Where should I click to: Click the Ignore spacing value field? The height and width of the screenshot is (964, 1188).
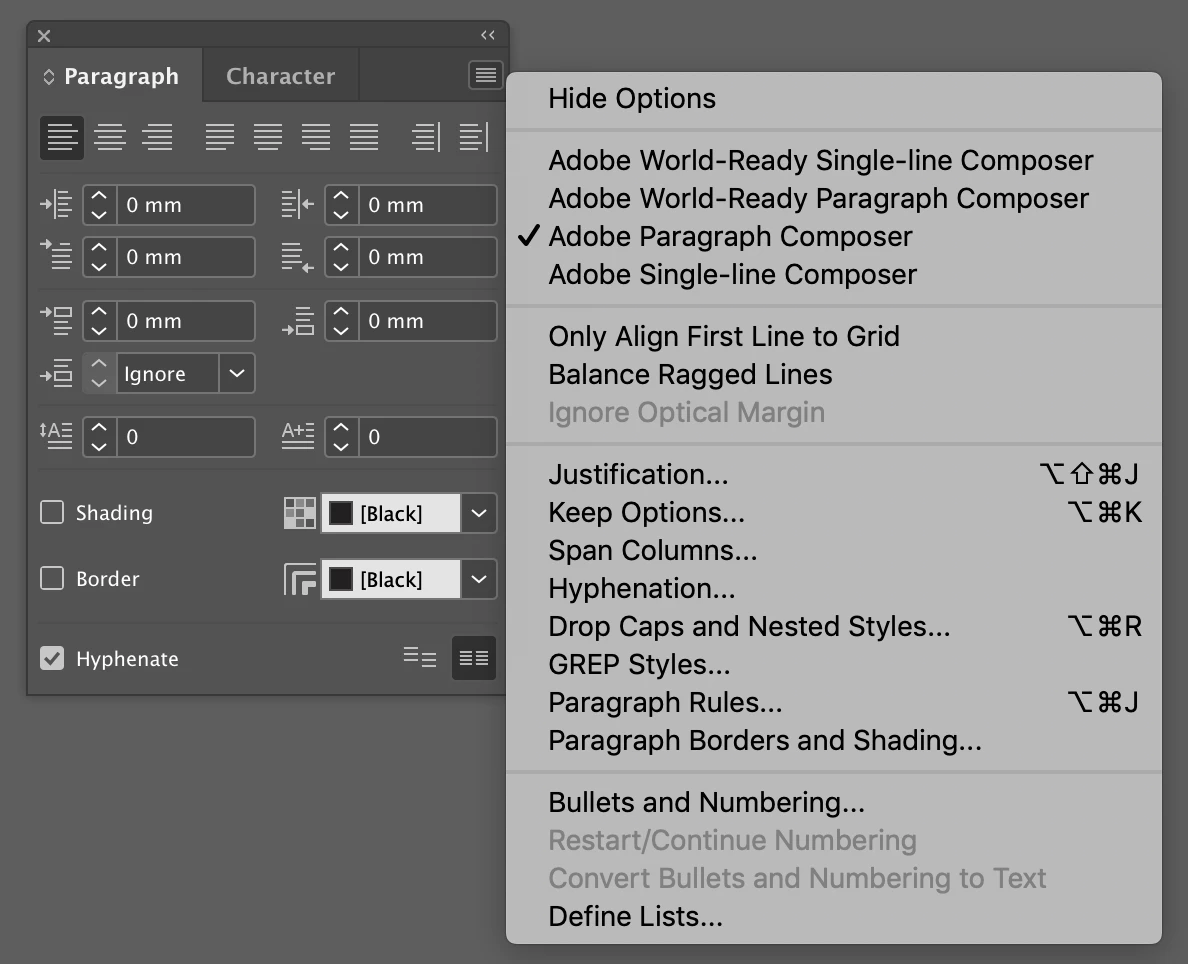[x=167, y=373]
